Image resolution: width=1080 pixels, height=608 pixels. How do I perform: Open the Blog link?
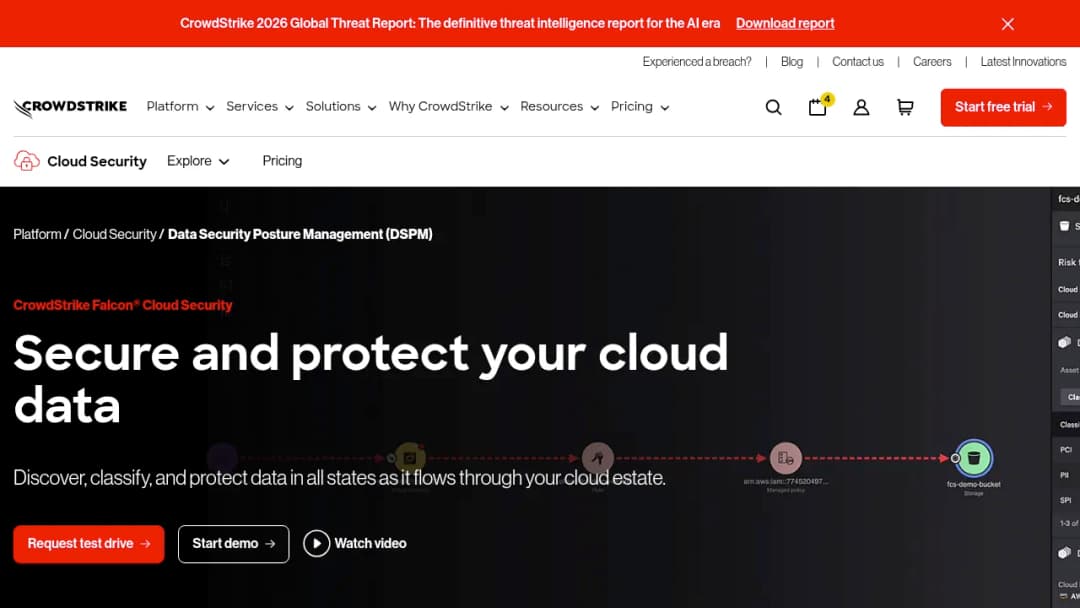tap(791, 62)
